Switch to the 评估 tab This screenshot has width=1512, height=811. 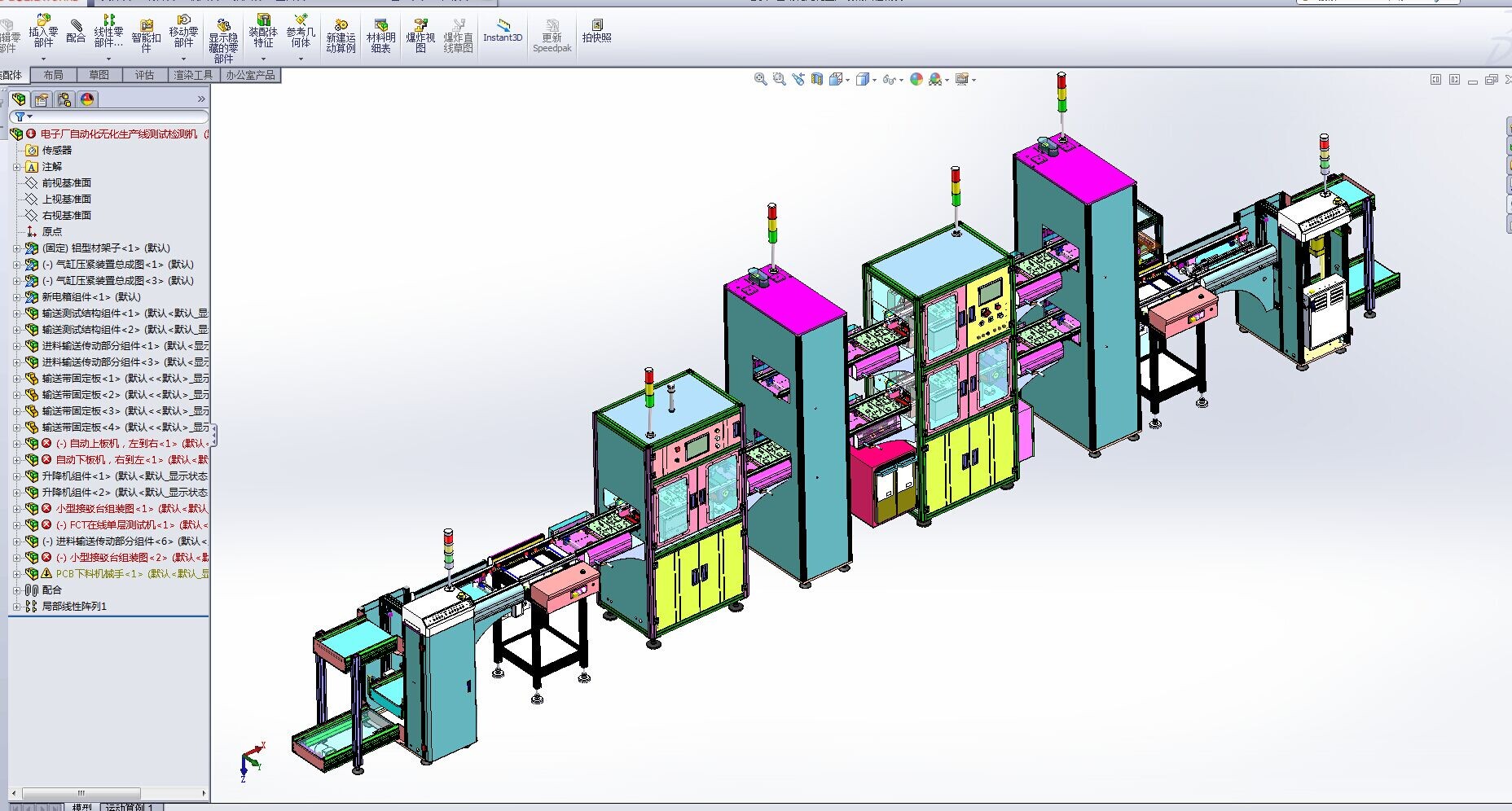145,75
